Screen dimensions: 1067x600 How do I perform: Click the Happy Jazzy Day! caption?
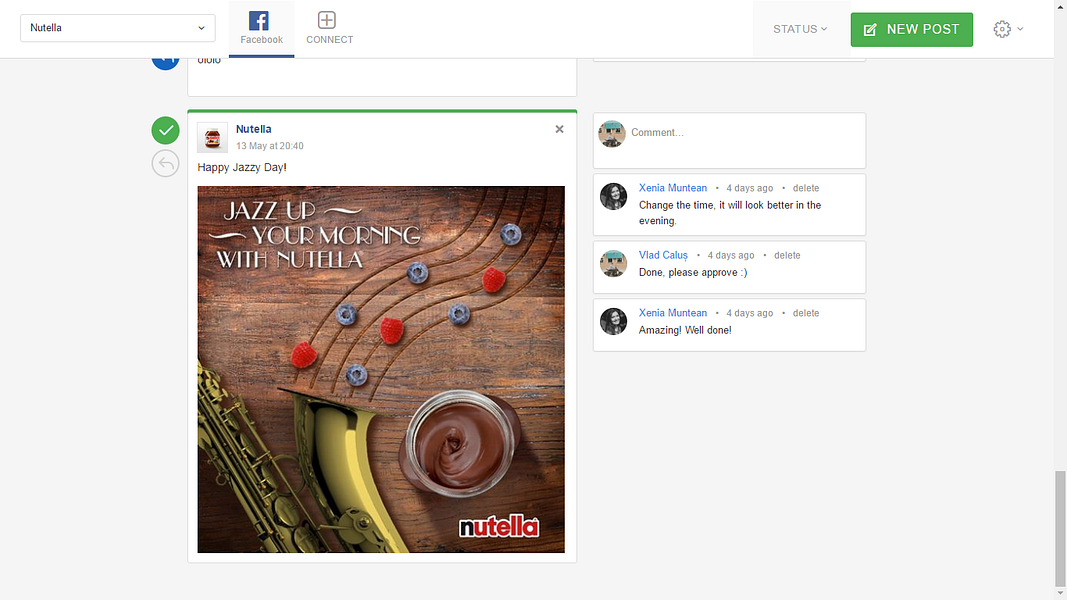pos(242,167)
